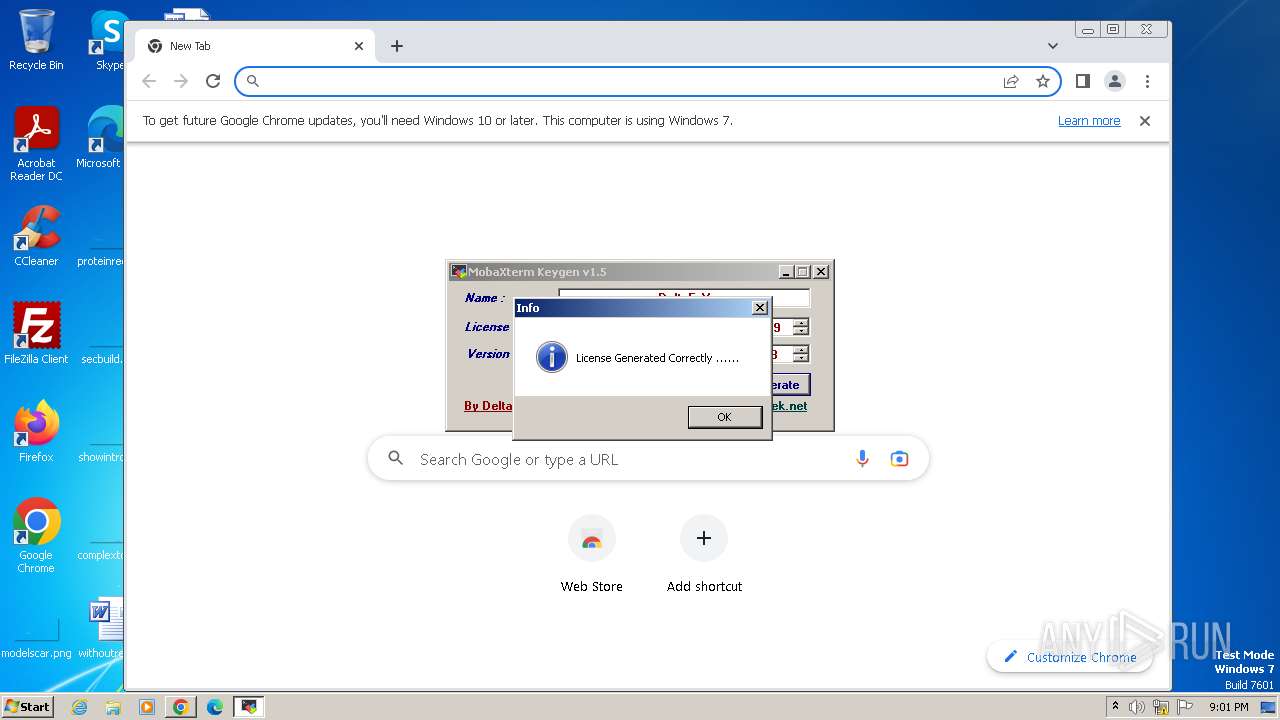The height and width of the screenshot is (720, 1280).
Task: Click the Customize Chrome button
Action: pyautogui.click(x=1069, y=657)
